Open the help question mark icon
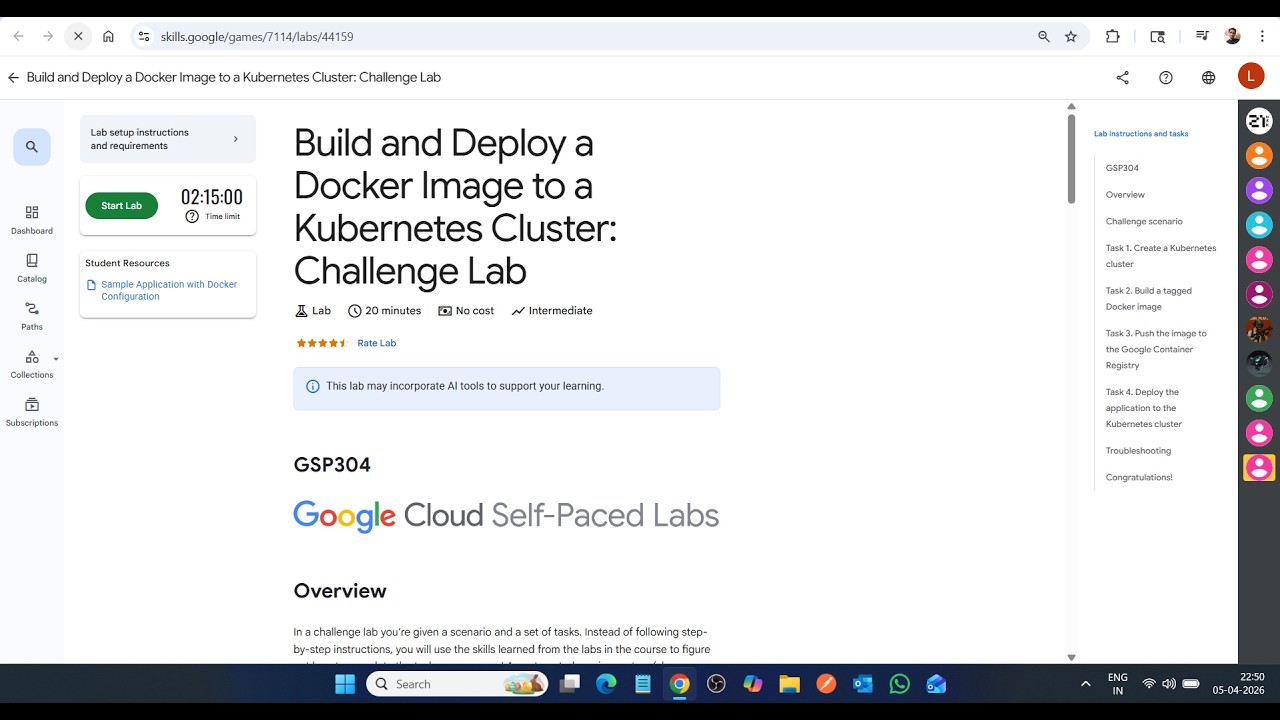The width and height of the screenshot is (1280, 720). coord(1165,77)
